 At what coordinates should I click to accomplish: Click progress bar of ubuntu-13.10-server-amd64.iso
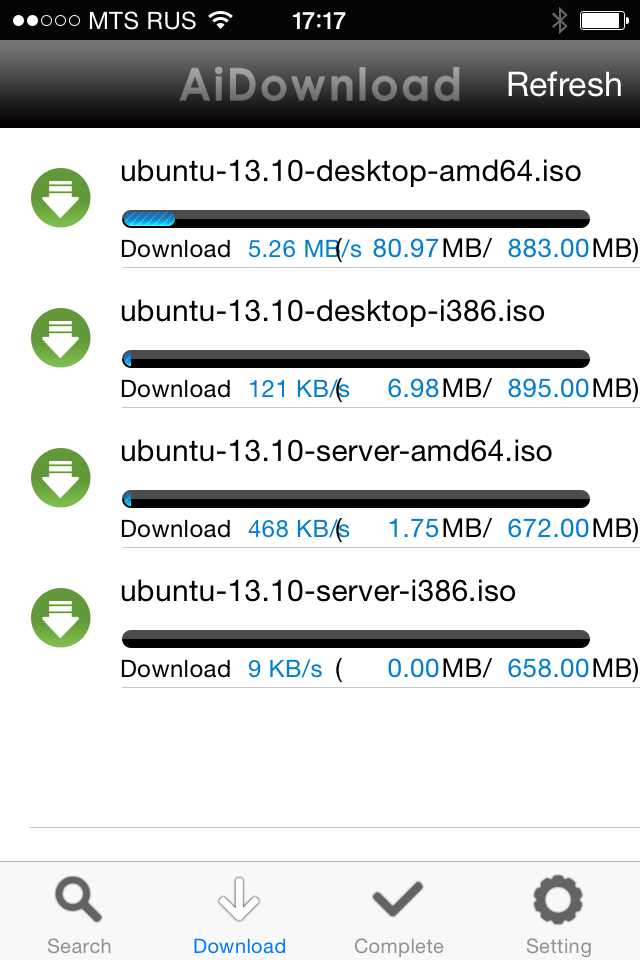coord(355,499)
